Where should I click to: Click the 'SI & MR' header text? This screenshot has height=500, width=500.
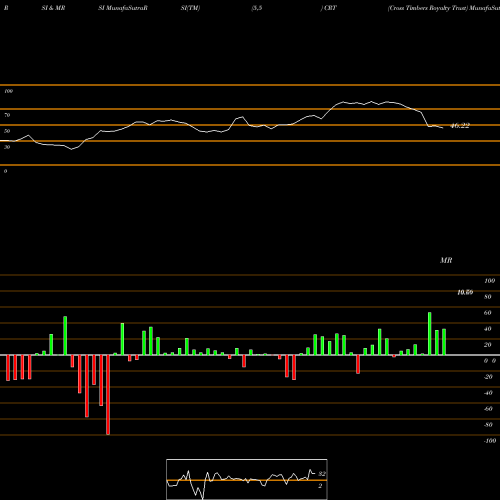[53, 8]
